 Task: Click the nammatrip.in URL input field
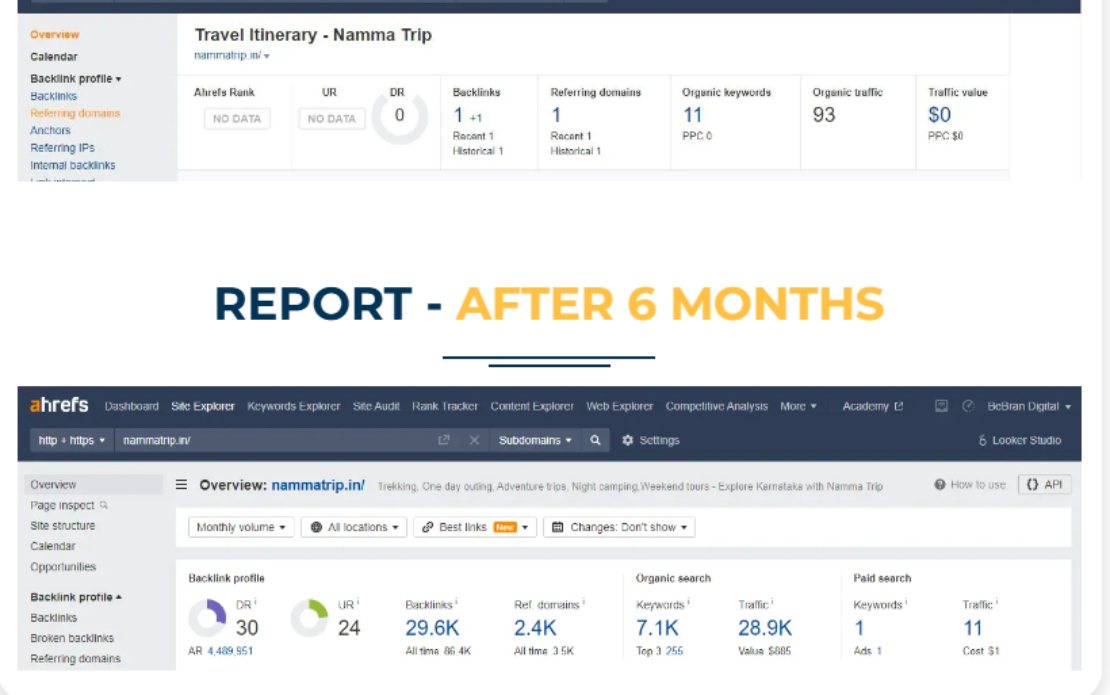(x=276, y=440)
